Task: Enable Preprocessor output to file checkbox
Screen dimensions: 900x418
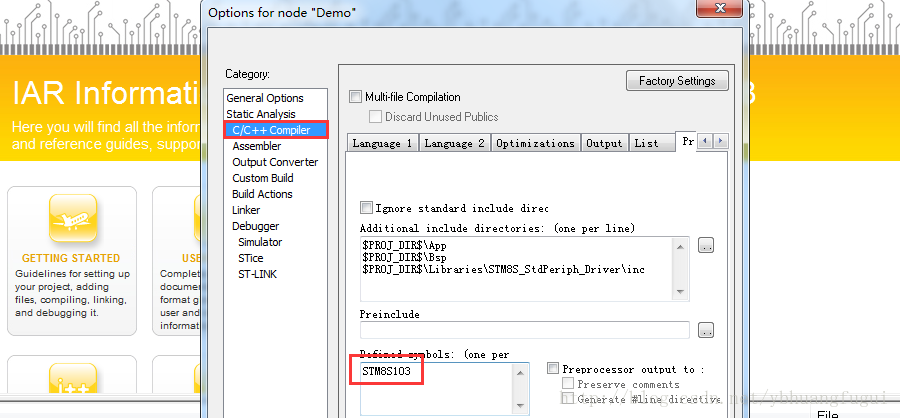Action: click(x=553, y=368)
